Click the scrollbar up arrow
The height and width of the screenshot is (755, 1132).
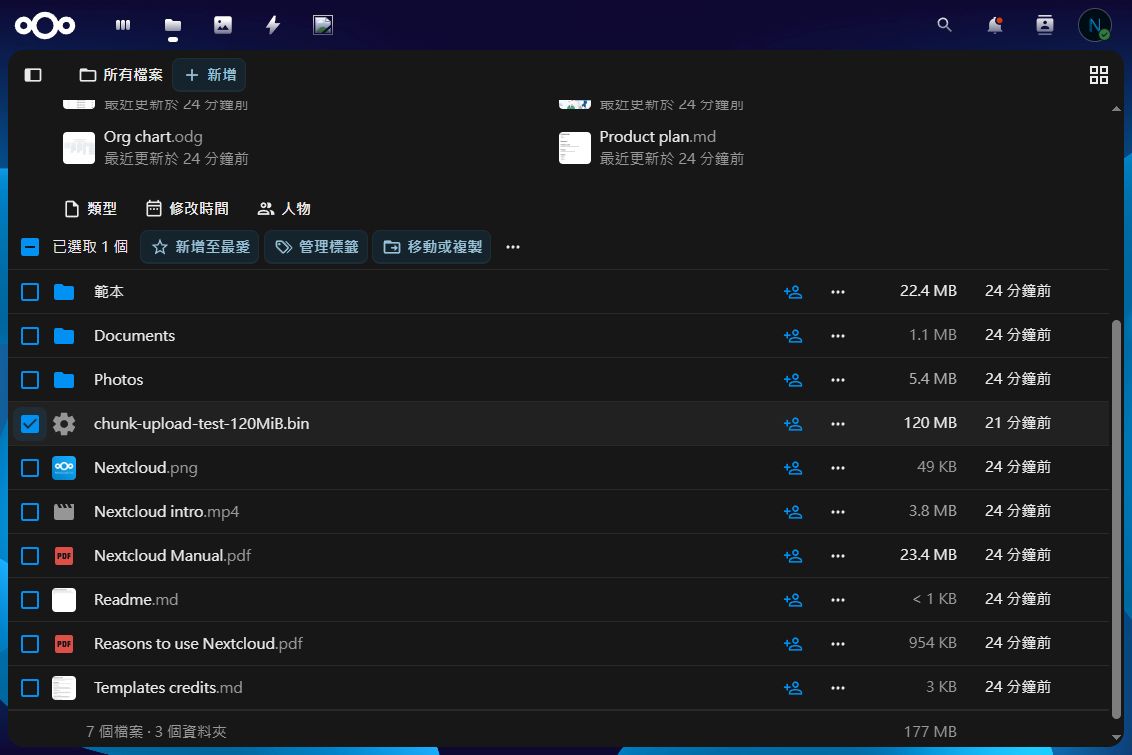[x=1116, y=109]
